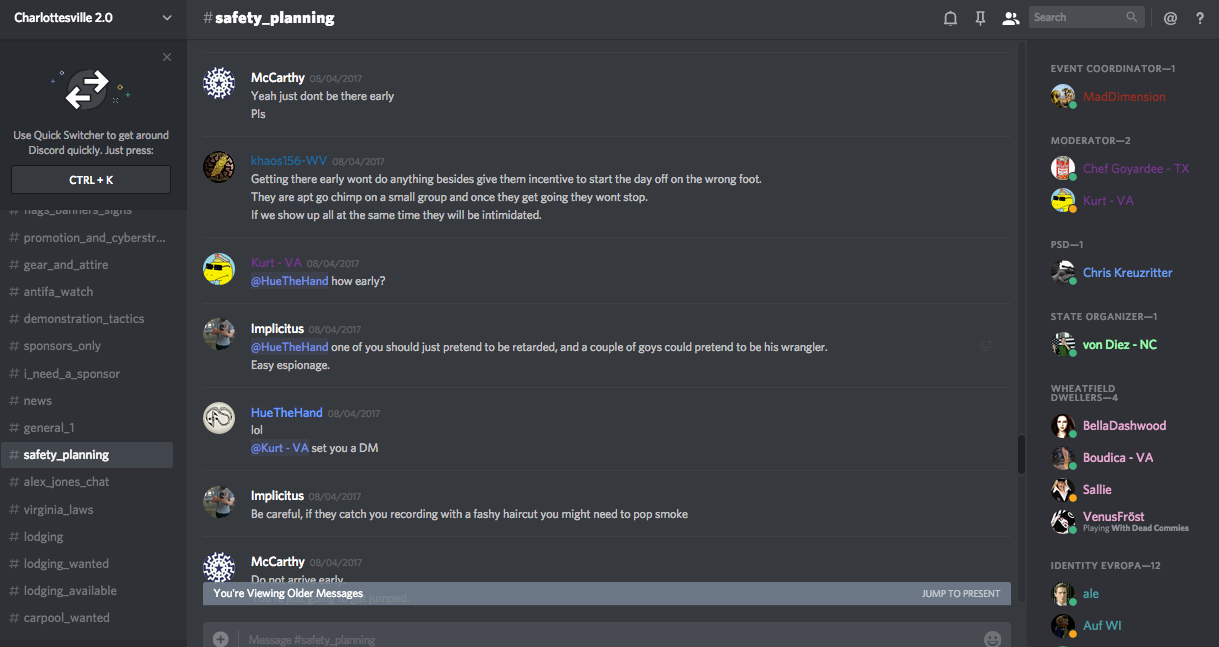Select member Chris Kreuzritter in the list

[x=1127, y=273]
